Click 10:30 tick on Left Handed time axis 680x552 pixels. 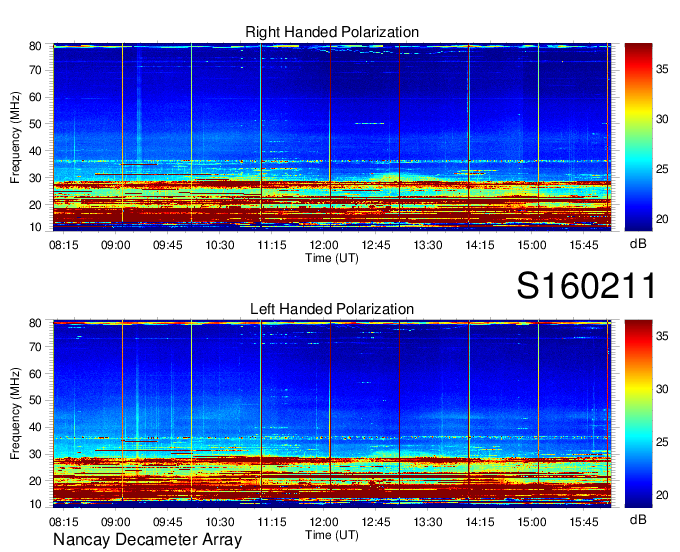pyautogui.click(x=220, y=522)
